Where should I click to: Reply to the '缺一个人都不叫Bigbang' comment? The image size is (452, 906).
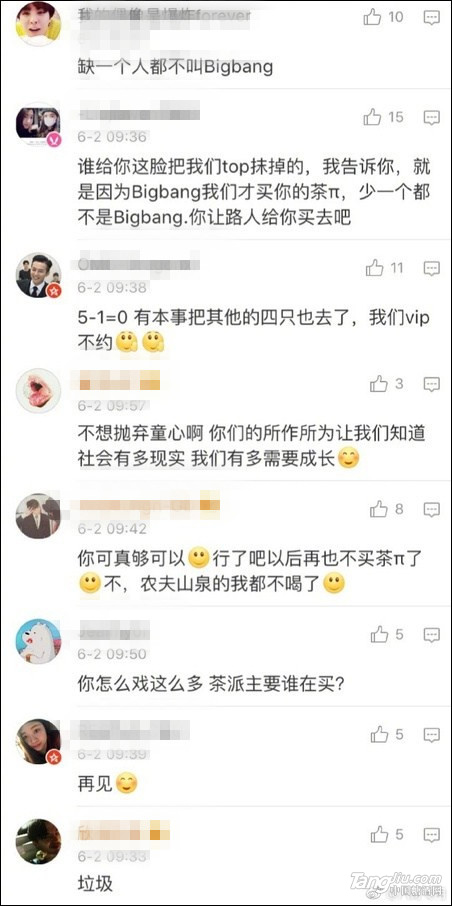coord(431,18)
